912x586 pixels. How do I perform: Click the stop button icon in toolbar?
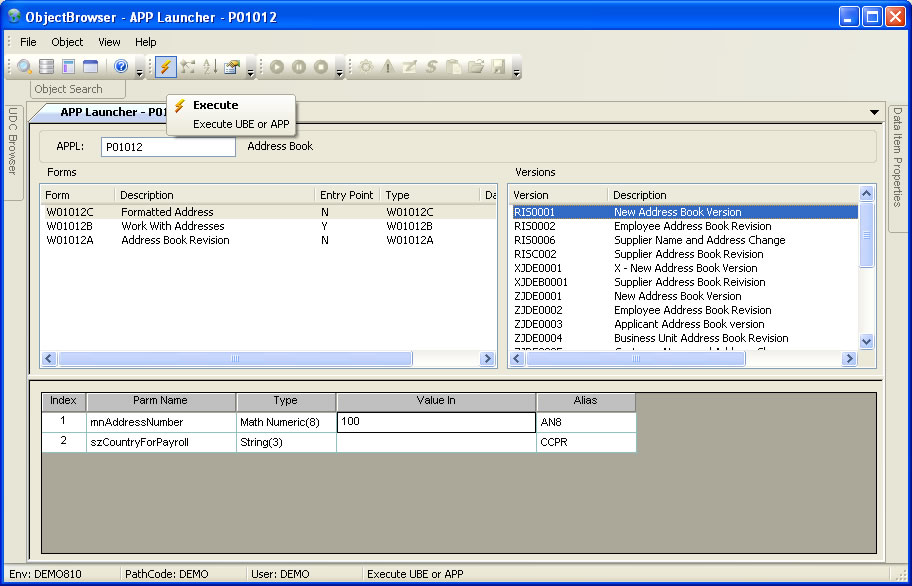pos(320,67)
